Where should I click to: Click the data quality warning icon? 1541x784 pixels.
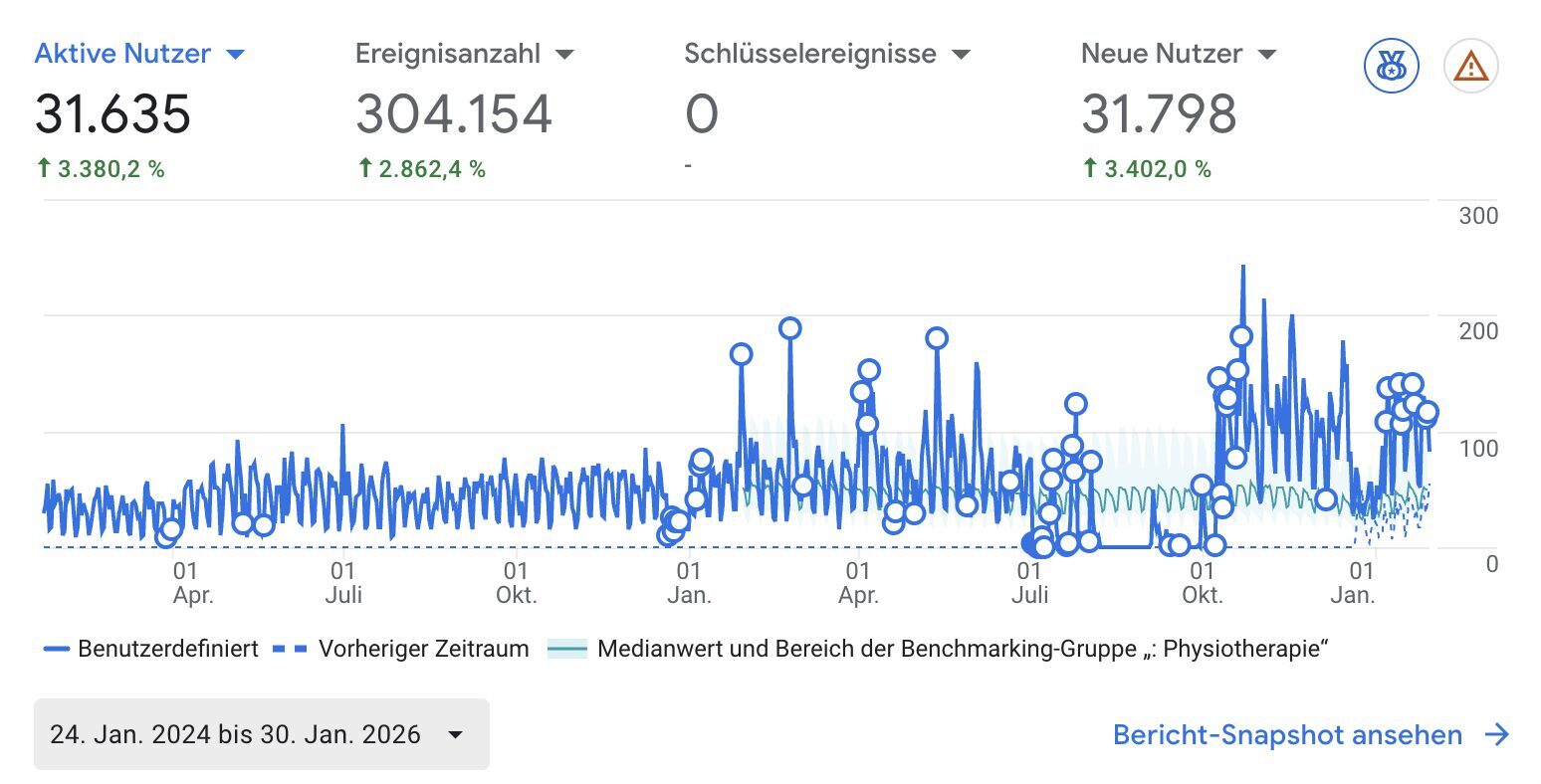(x=1470, y=66)
